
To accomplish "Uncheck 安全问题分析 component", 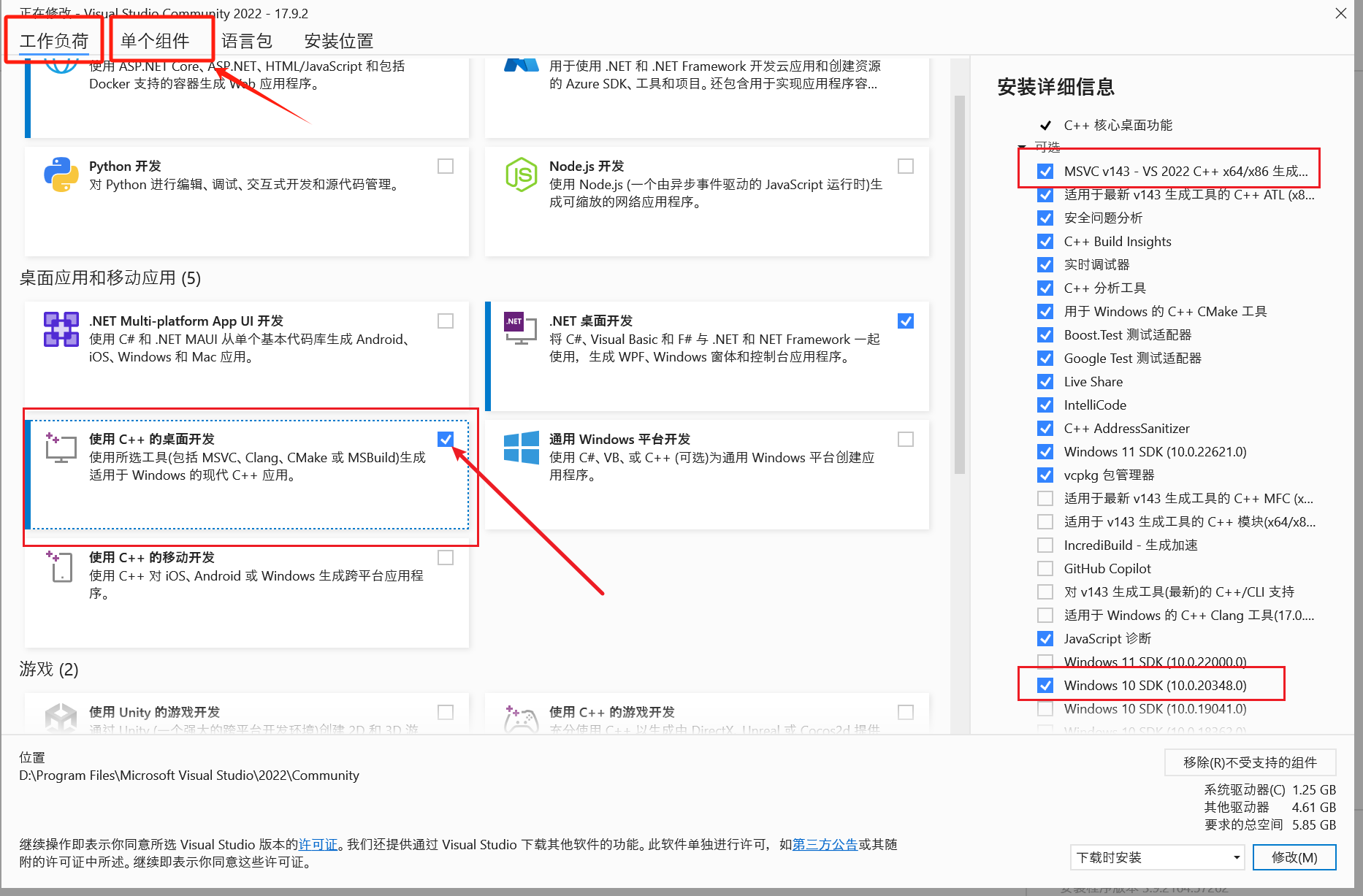I will (x=1045, y=218).
